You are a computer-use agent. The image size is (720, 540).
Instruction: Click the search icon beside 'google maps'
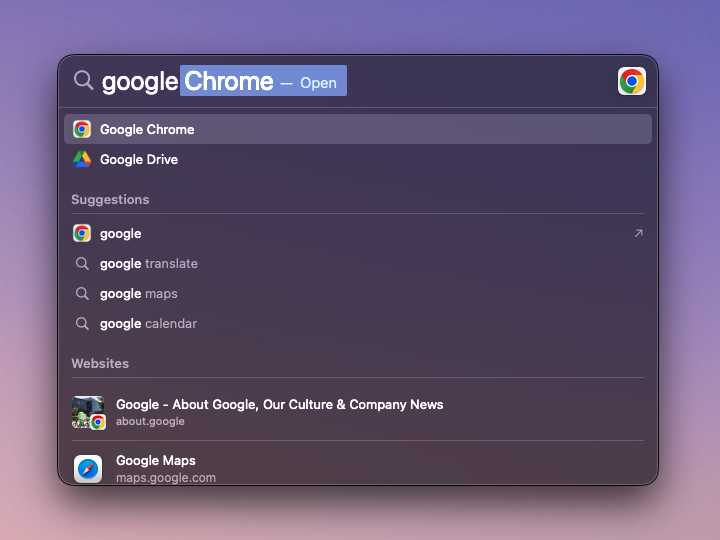[x=82, y=293]
